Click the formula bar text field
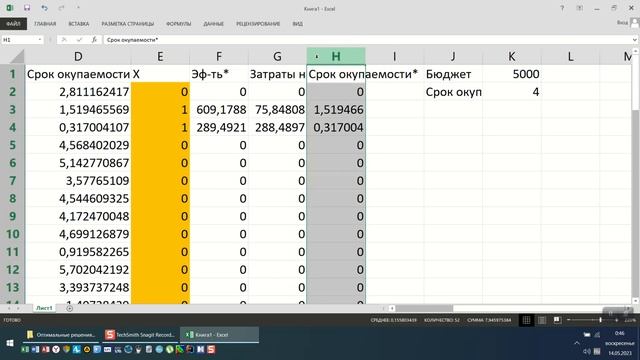 pos(367,40)
